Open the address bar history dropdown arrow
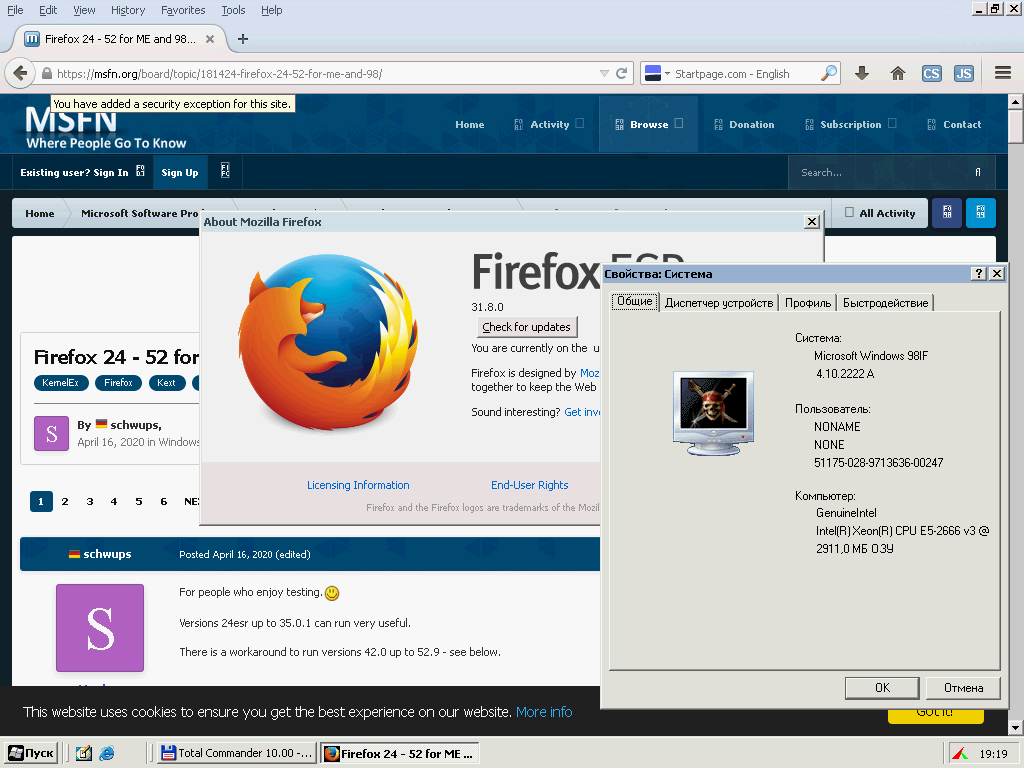This screenshot has width=1024, height=768. point(604,73)
